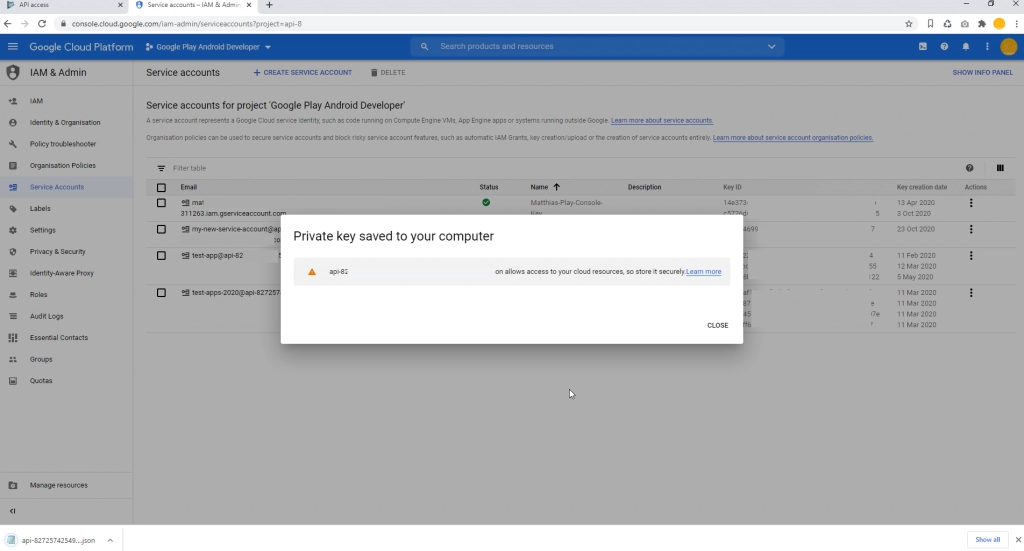Show the info panel
1024x551 pixels.
[982, 72]
